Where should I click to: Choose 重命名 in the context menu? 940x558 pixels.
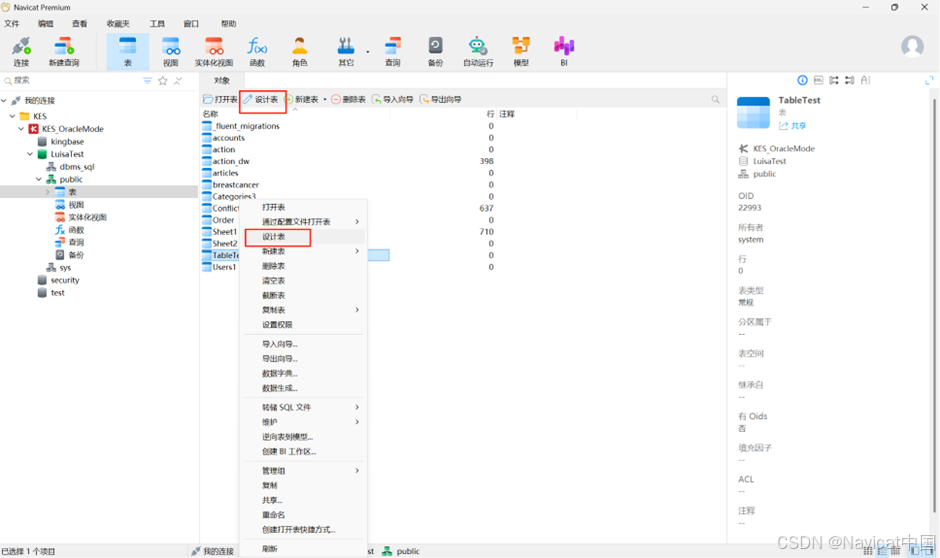click(x=303, y=515)
